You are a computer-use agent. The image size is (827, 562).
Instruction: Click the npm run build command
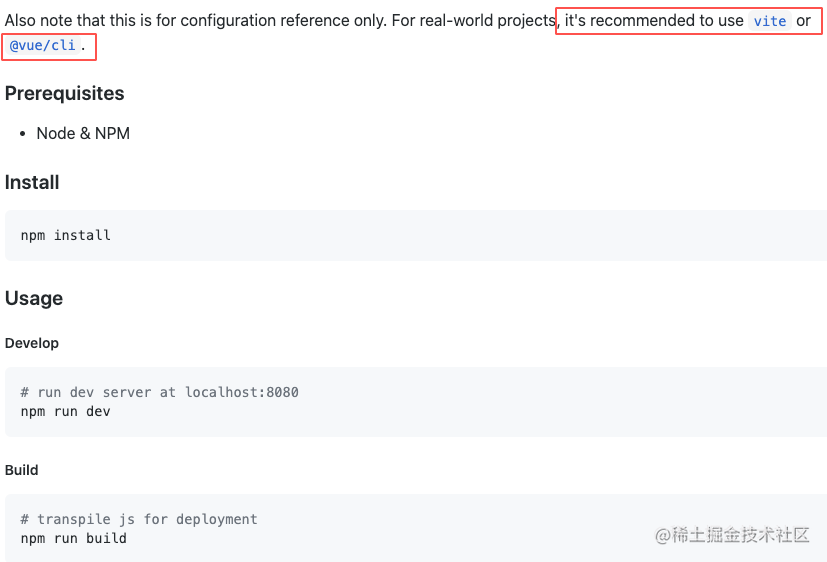74,538
